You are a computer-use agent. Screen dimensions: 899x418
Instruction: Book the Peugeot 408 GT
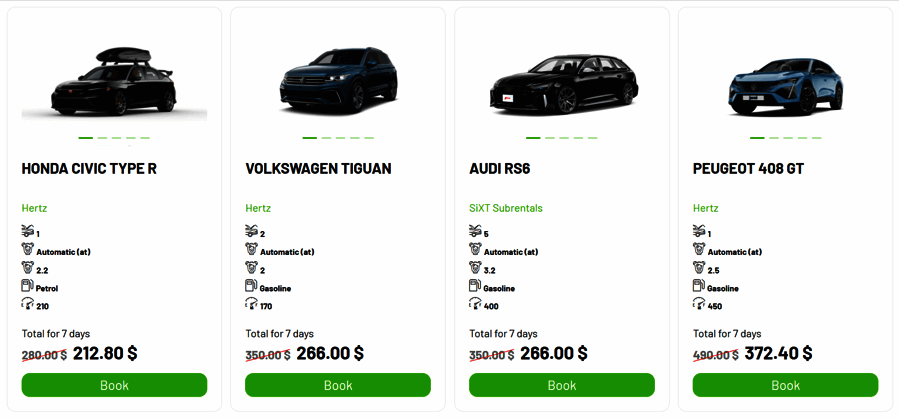click(x=785, y=385)
